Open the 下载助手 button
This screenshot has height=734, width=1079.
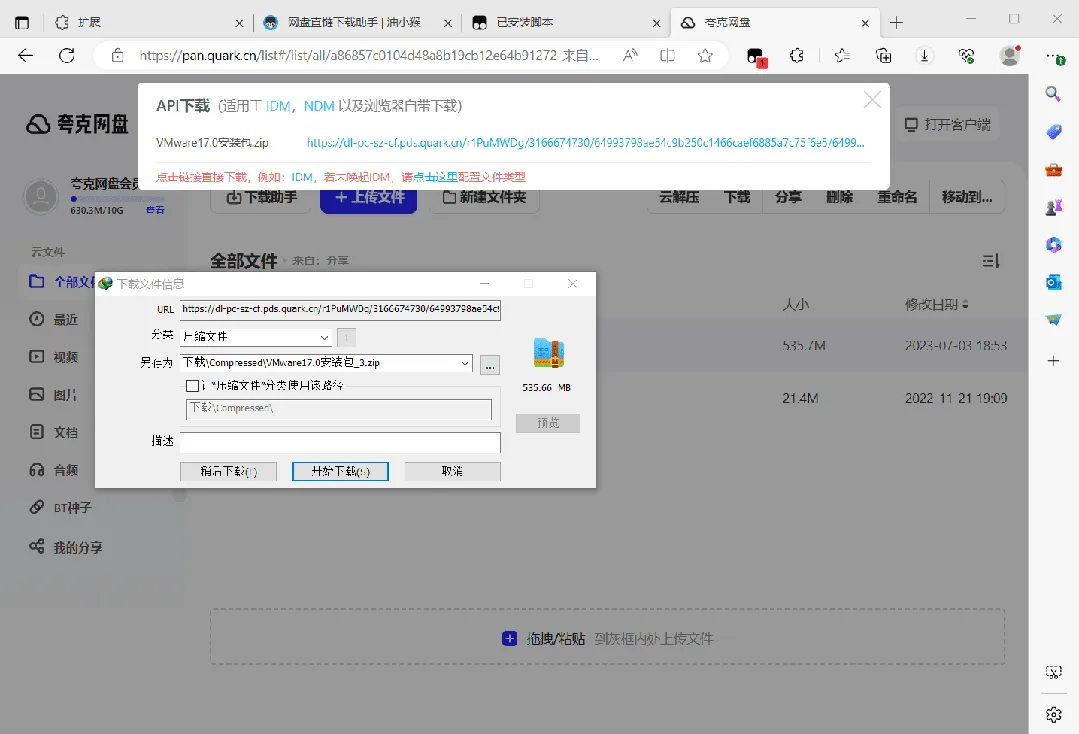click(x=262, y=197)
